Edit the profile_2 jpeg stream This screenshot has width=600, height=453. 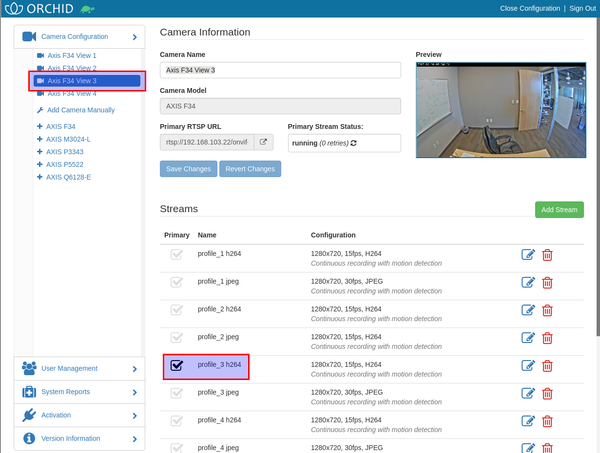click(x=528, y=338)
